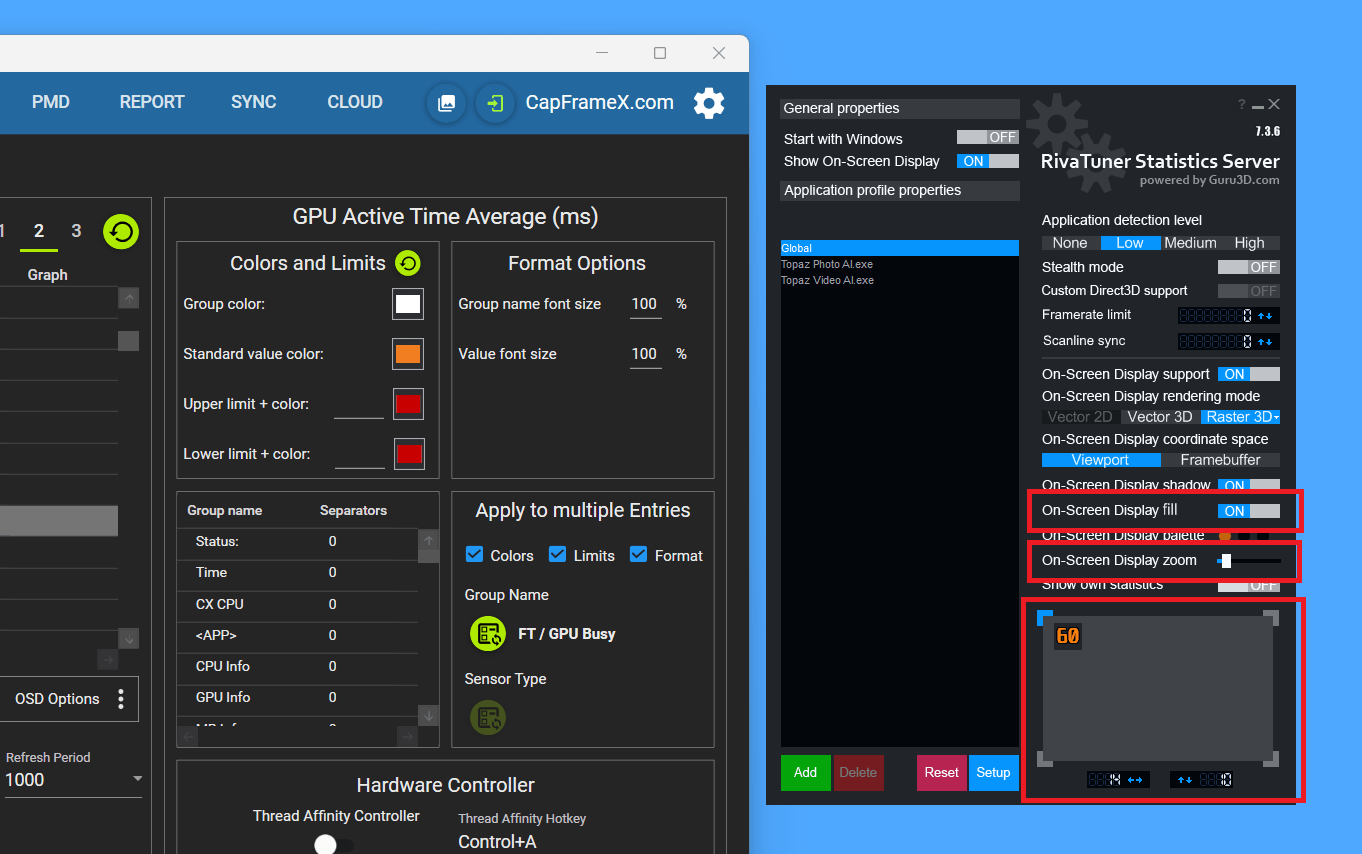This screenshot has height=854, width=1362.
Task: Open RivaTuner help question mark
Action: tap(1241, 104)
